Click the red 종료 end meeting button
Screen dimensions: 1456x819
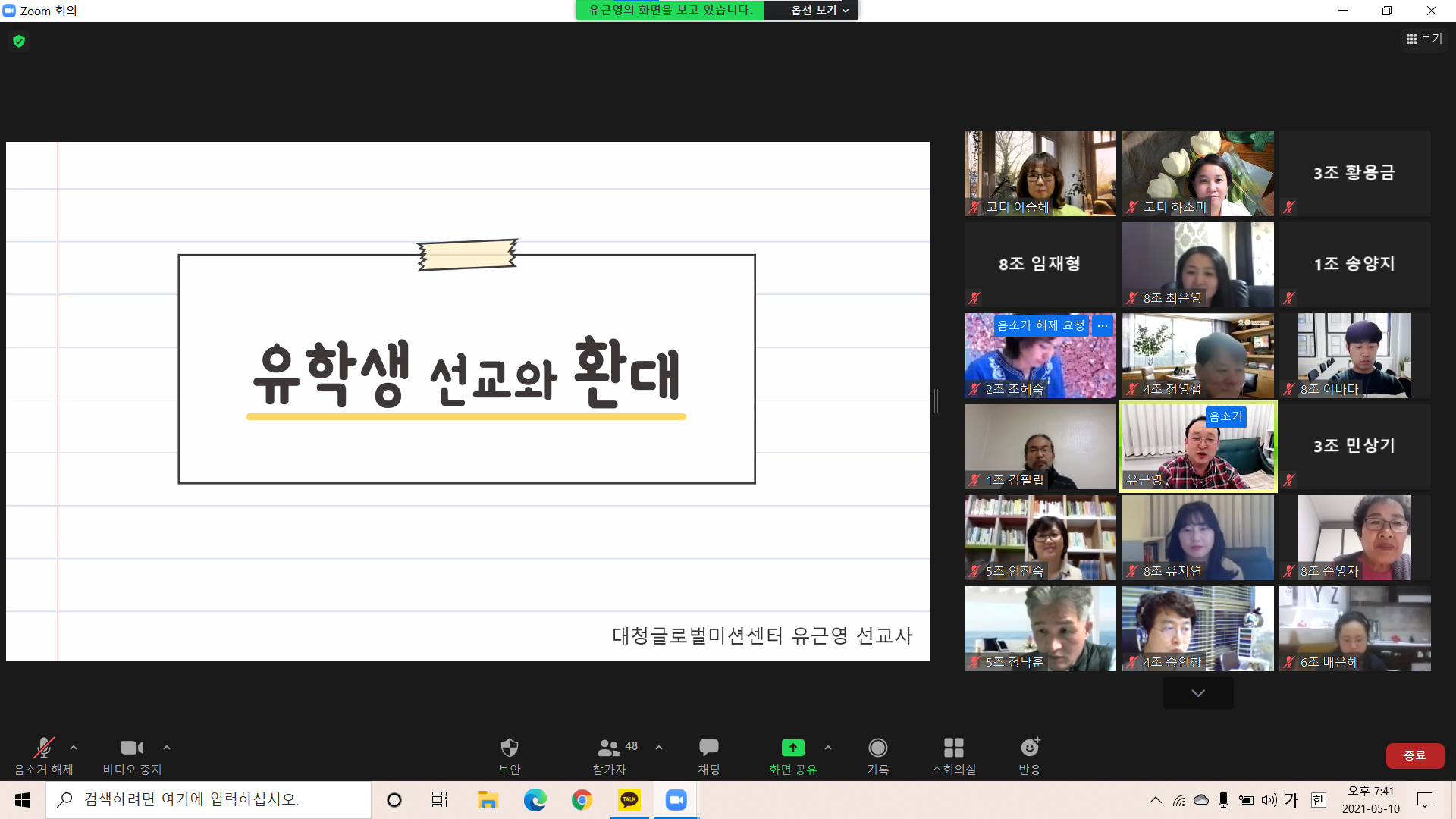[1414, 755]
